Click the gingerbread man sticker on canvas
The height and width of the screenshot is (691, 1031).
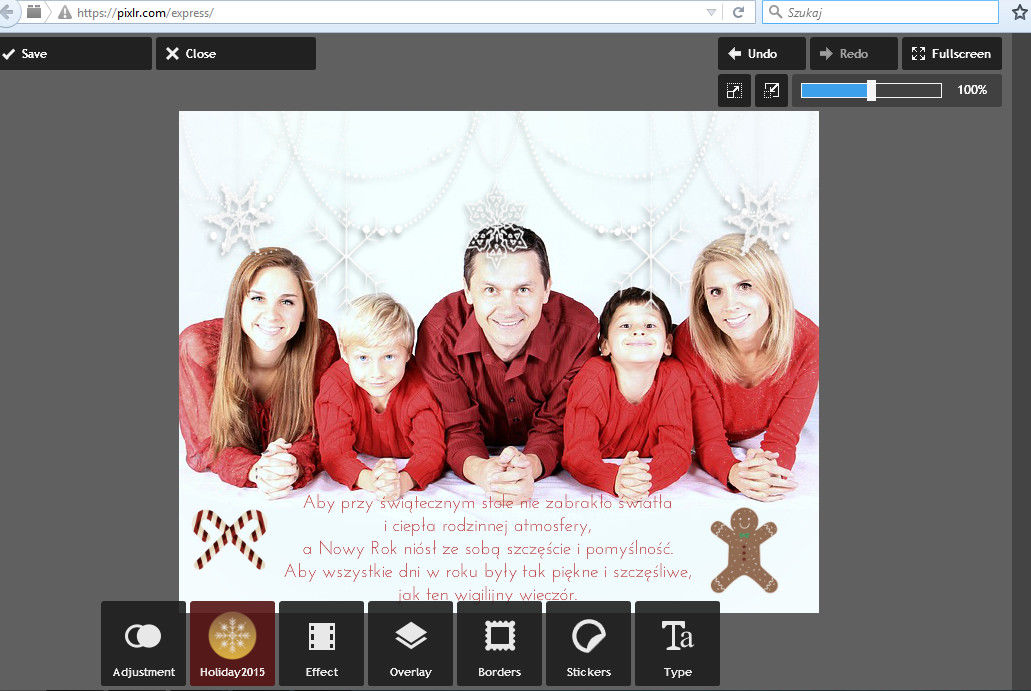pyautogui.click(x=743, y=550)
